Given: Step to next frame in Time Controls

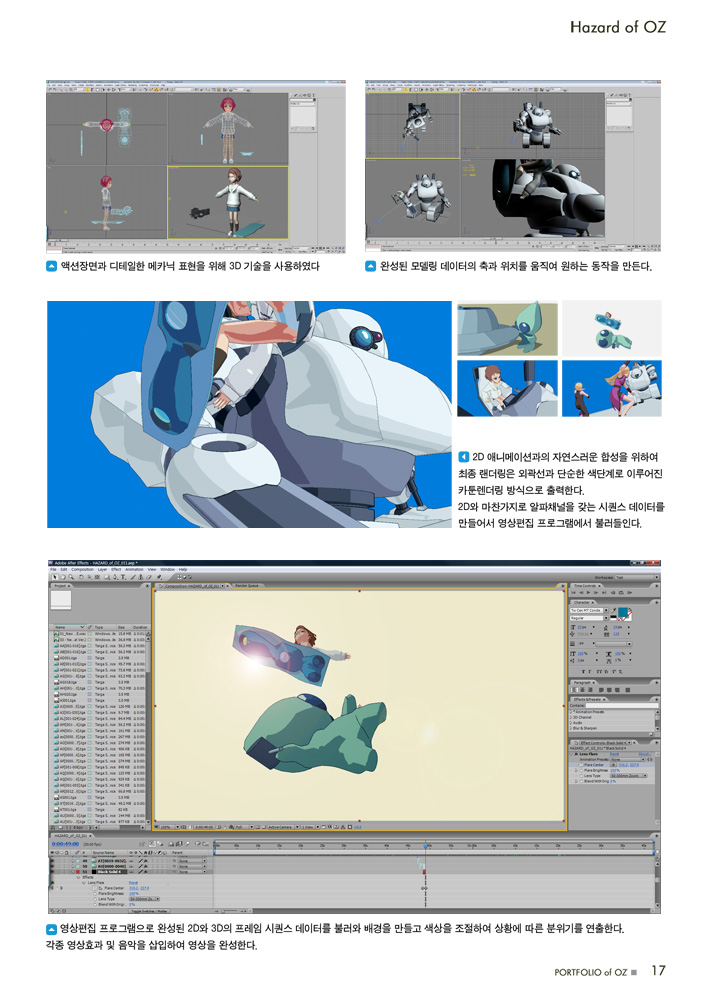Looking at the screenshot, I should tap(596, 592).
